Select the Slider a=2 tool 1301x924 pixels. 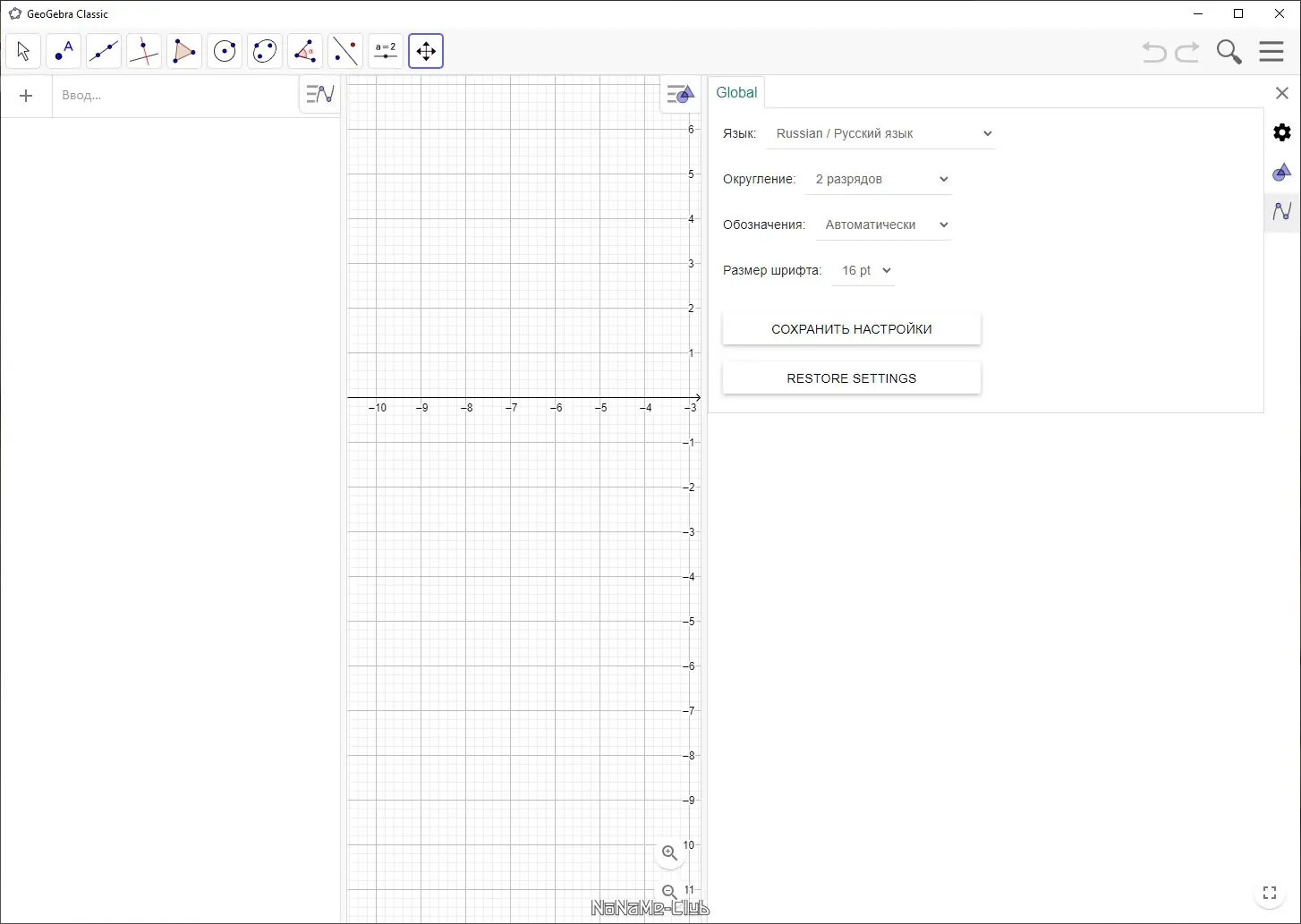(x=386, y=51)
